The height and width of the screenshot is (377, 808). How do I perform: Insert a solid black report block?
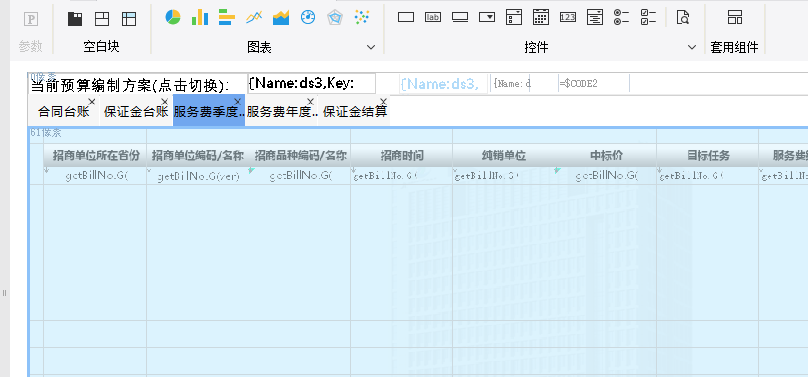(x=75, y=19)
